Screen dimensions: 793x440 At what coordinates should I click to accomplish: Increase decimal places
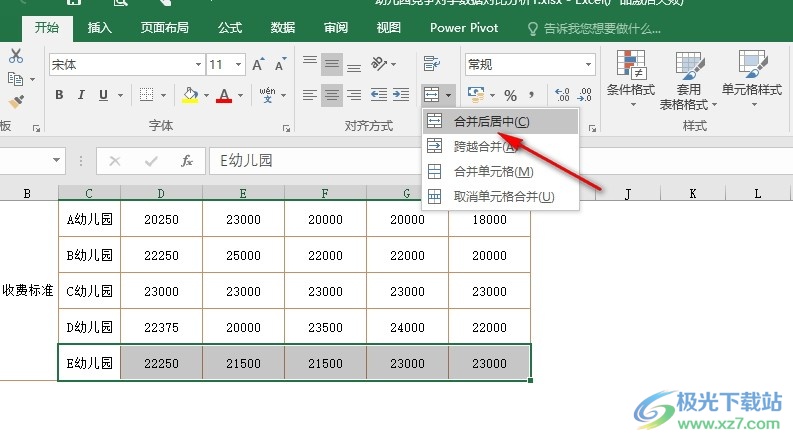[x=561, y=95]
